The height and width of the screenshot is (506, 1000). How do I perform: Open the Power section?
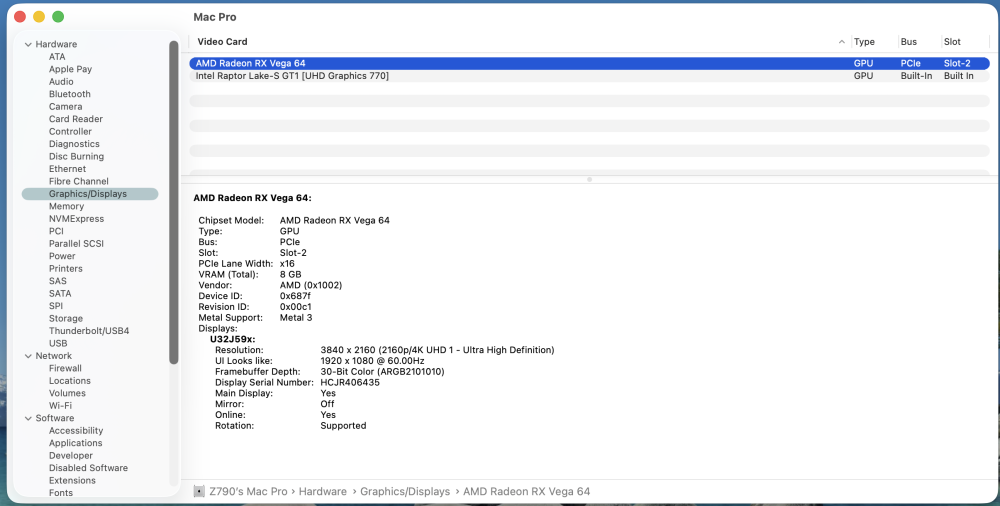[x=62, y=256]
